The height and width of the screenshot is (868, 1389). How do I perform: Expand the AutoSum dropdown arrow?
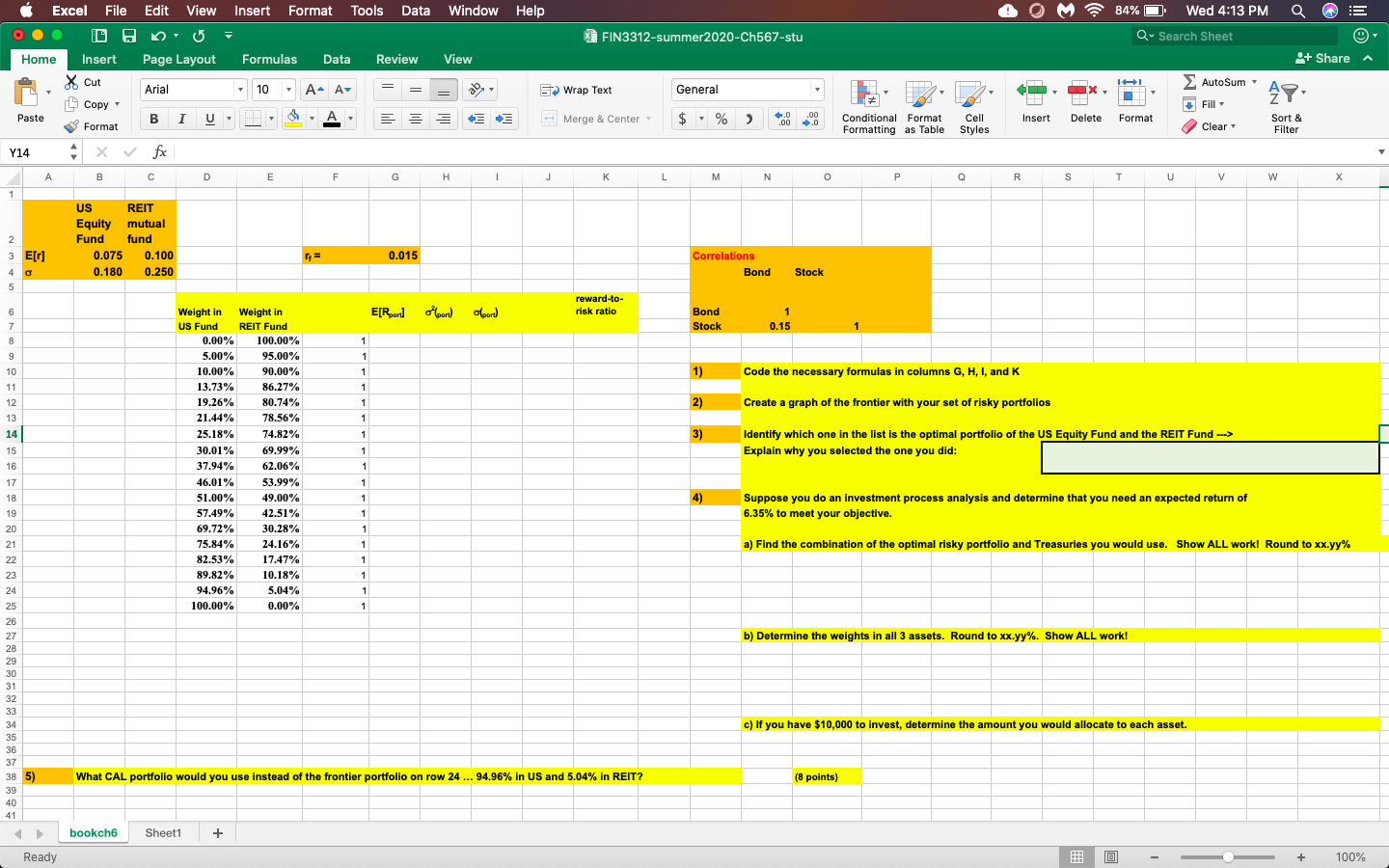[x=1254, y=82]
